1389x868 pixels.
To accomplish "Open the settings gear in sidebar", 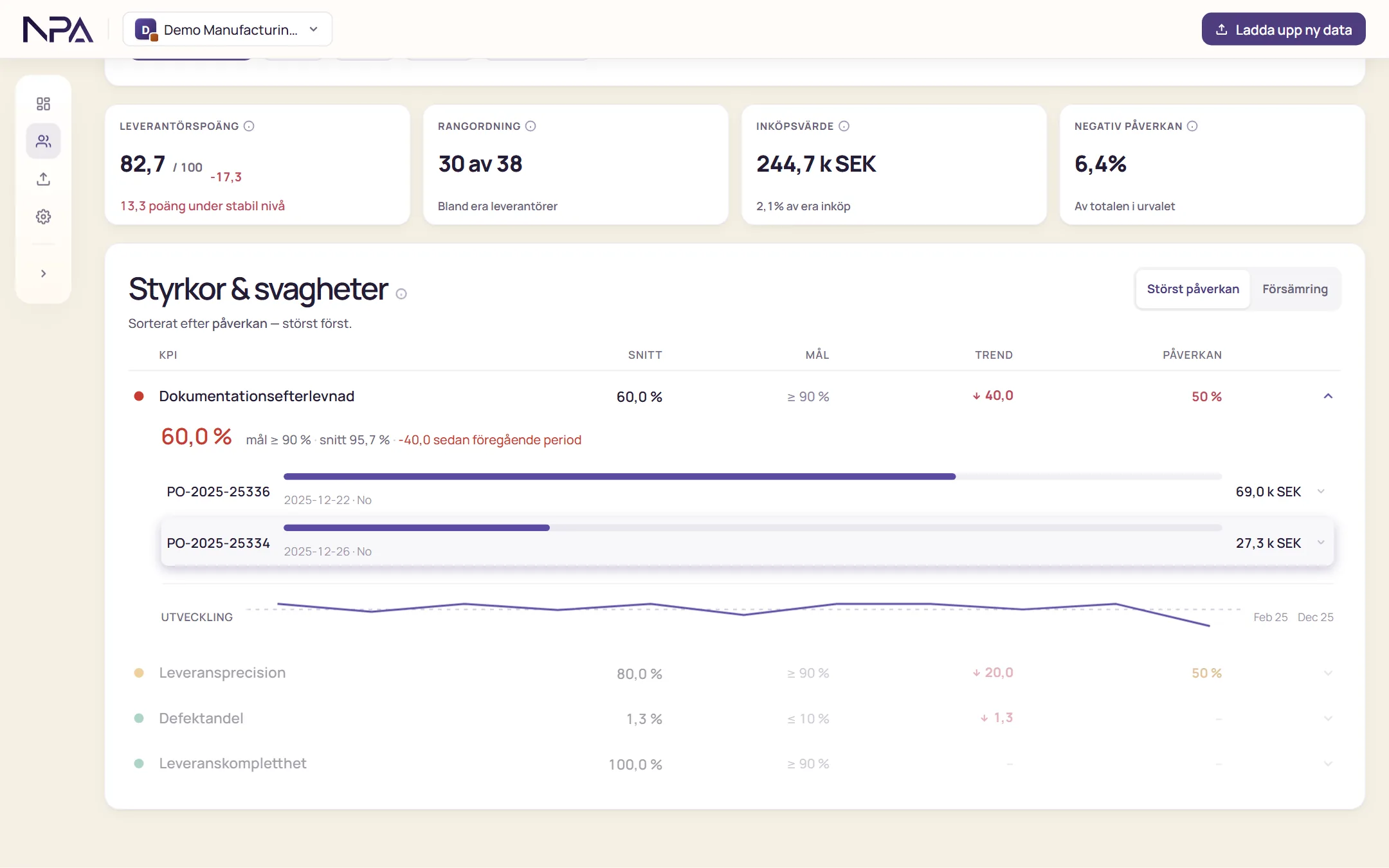I will 43,217.
